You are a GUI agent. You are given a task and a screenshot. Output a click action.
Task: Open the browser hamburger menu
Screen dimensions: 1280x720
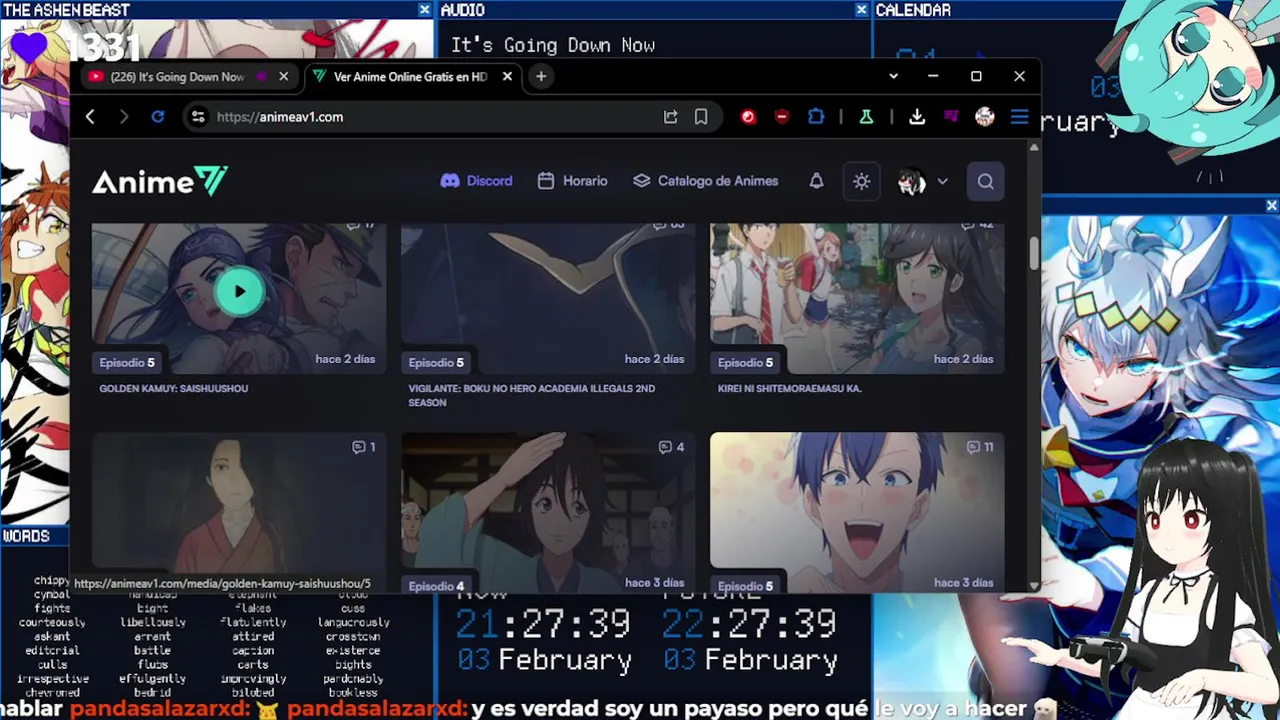pos(1019,117)
